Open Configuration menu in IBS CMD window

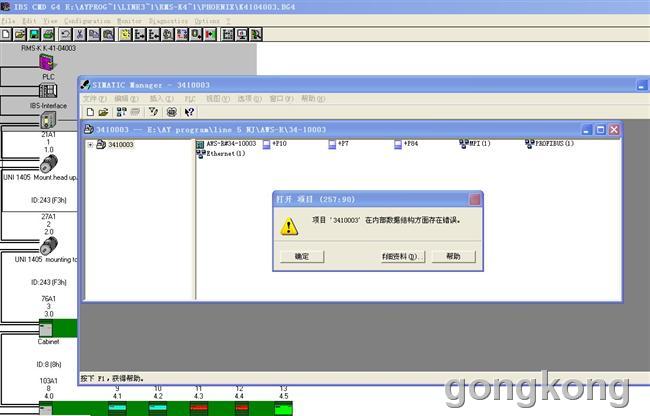87,21
